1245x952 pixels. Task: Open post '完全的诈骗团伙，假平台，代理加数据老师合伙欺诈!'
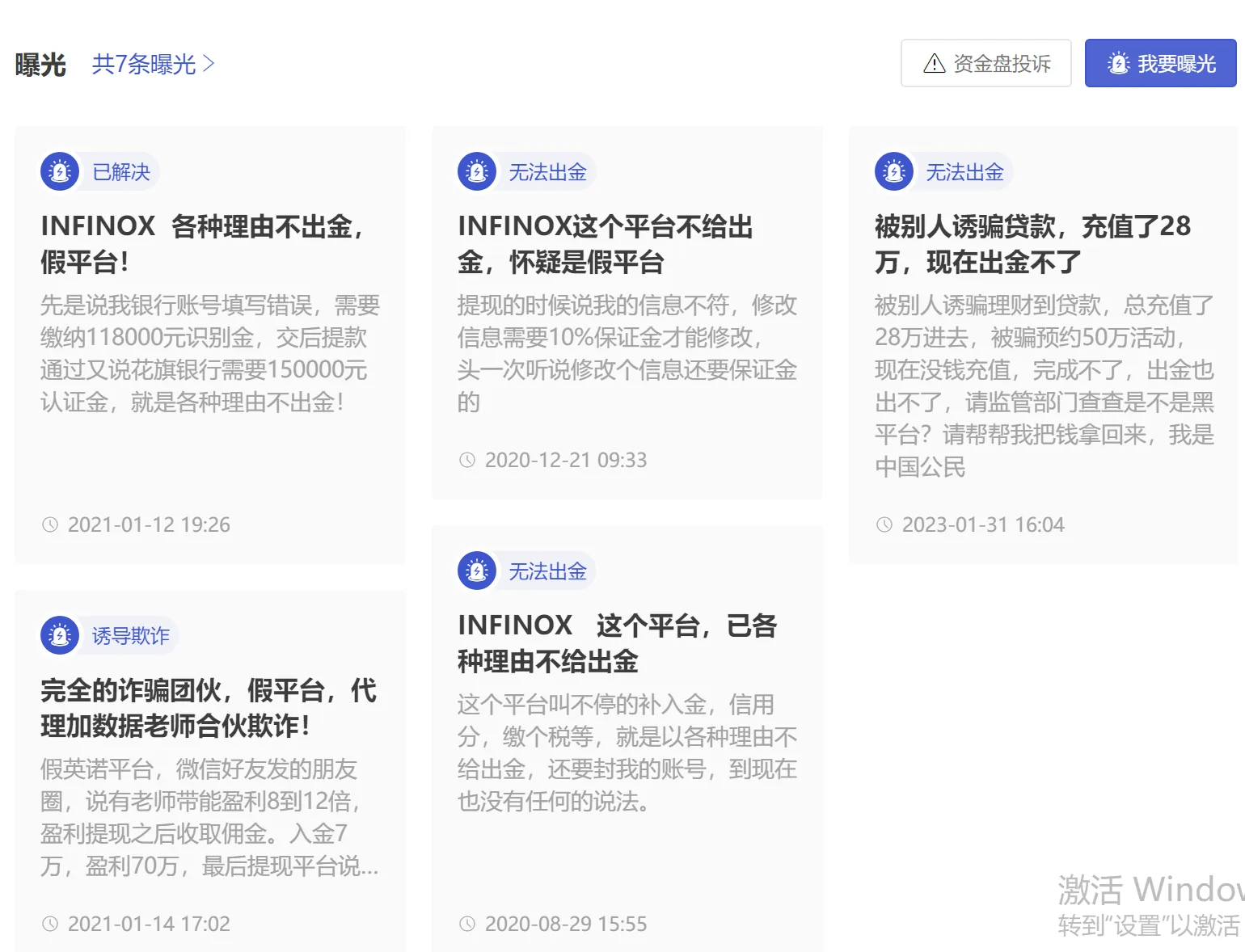point(209,707)
